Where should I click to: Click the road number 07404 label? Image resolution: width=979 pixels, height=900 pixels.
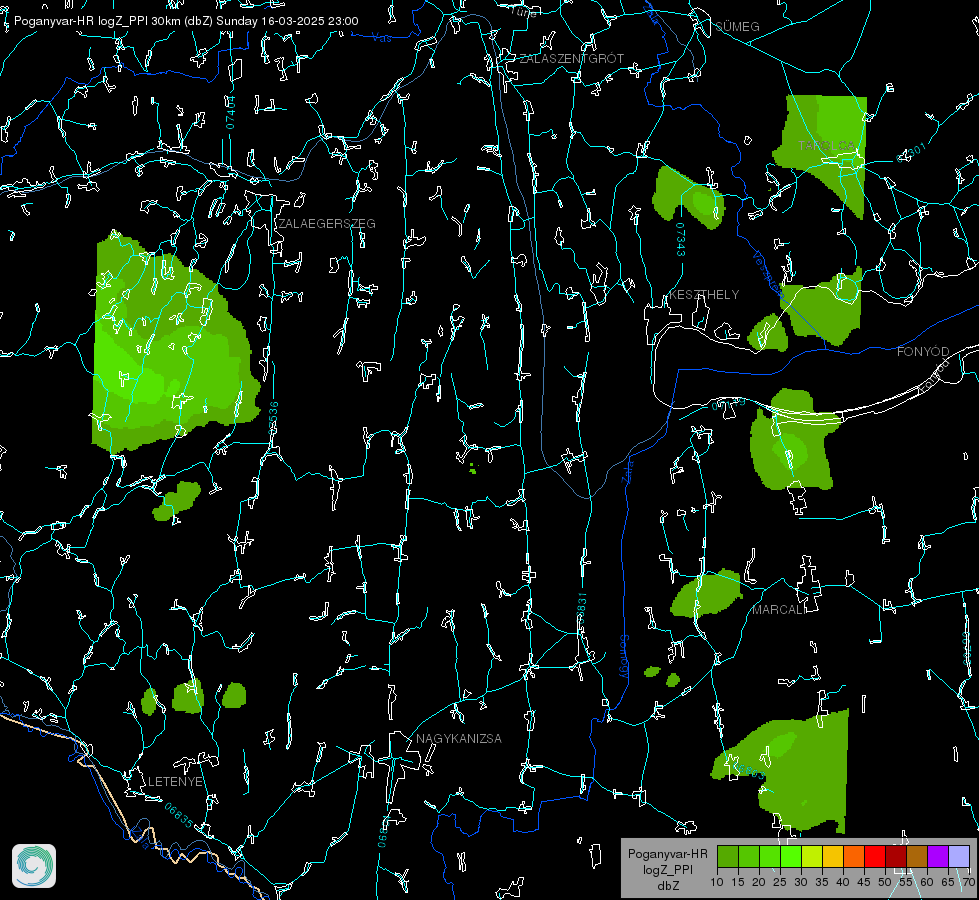(x=230, y=113)
